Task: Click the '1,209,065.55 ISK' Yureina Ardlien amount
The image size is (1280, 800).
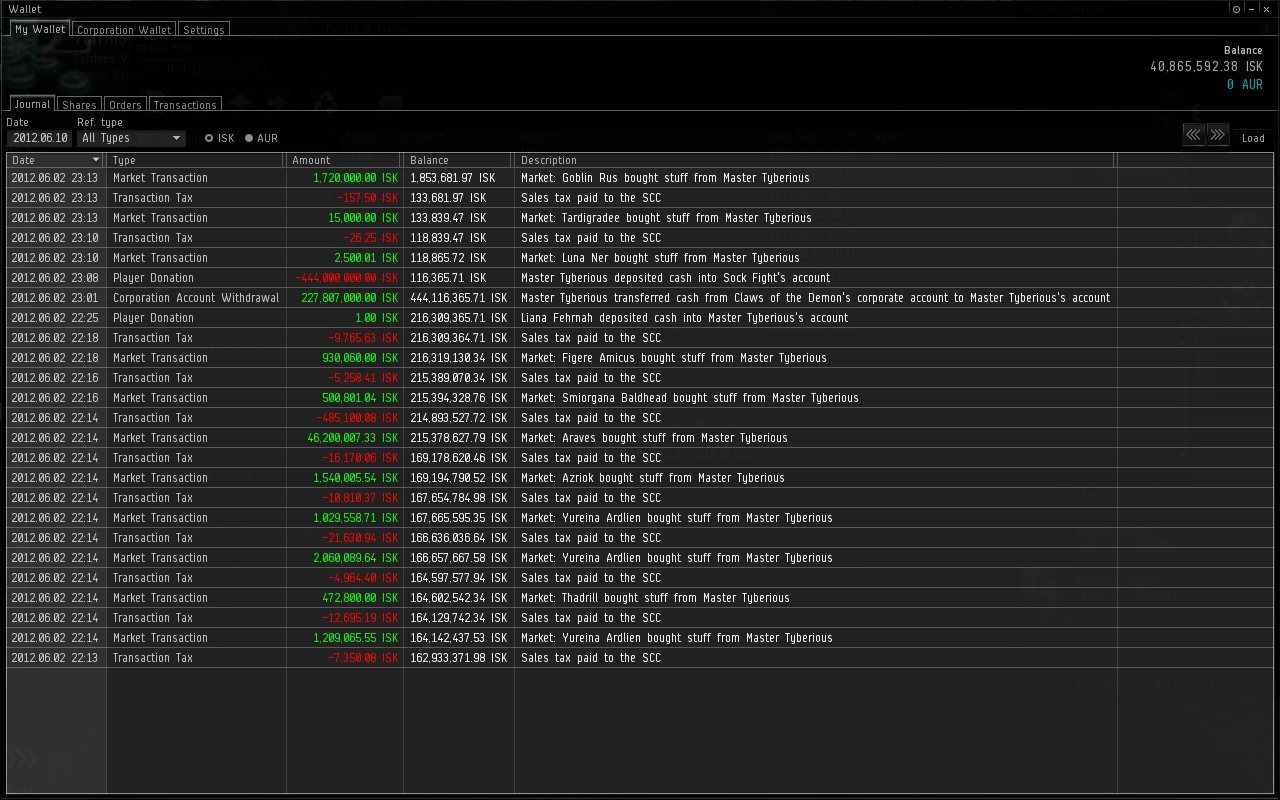Action: coord(355,638)
